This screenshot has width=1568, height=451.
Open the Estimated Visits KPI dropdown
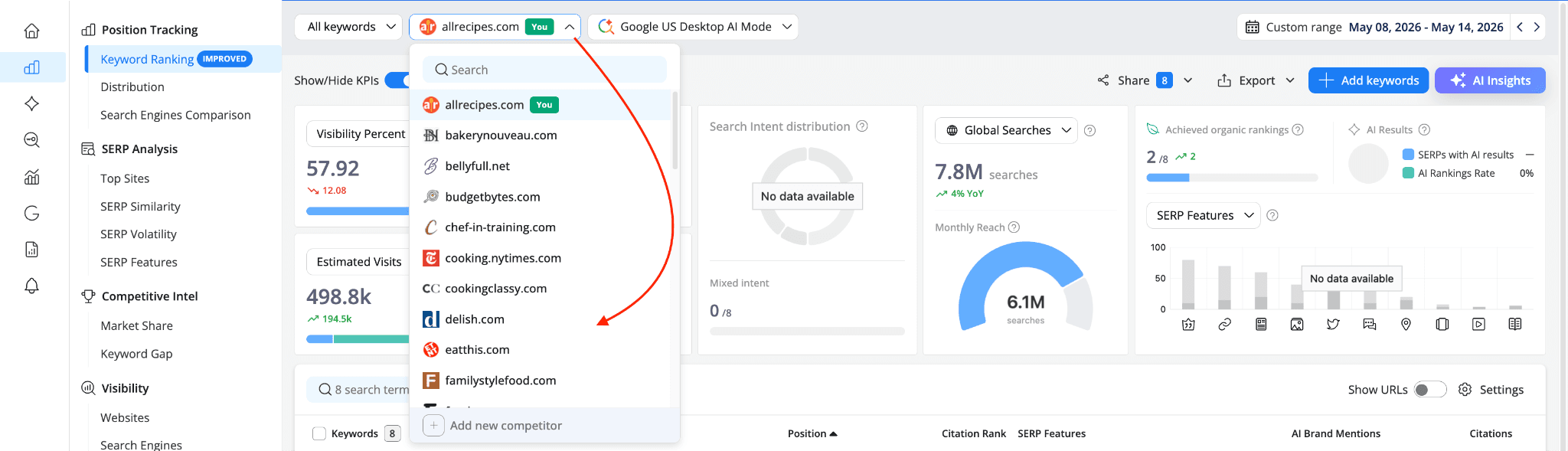358,262
